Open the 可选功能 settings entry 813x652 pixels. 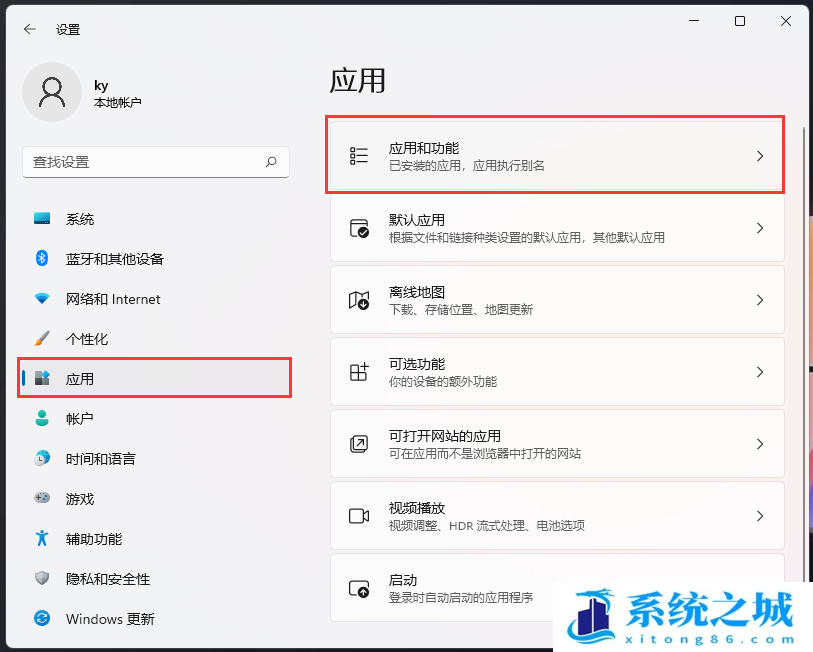click(556, 372)
